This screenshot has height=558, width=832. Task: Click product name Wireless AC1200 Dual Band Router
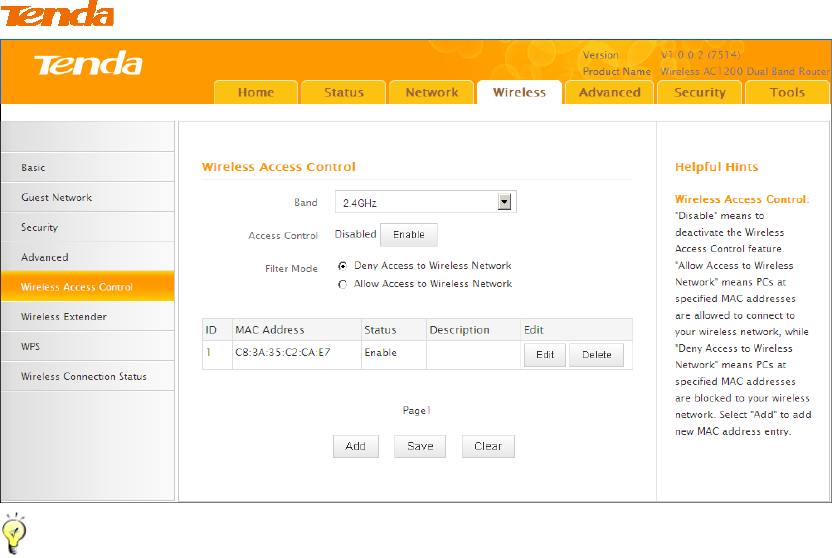(745, 72)
